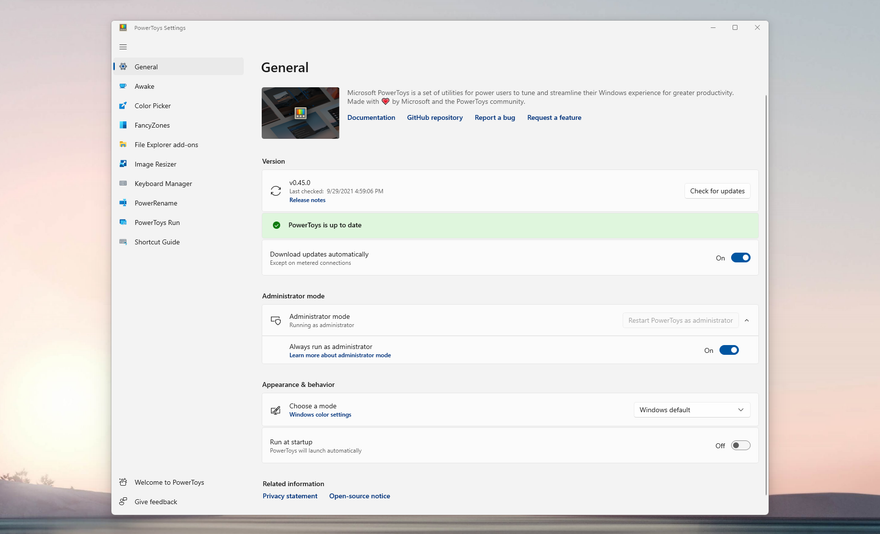The width and height of the screenshot is (880, 534).
Task: Click the Image Resizer icon
Action: tap(123, 164)
